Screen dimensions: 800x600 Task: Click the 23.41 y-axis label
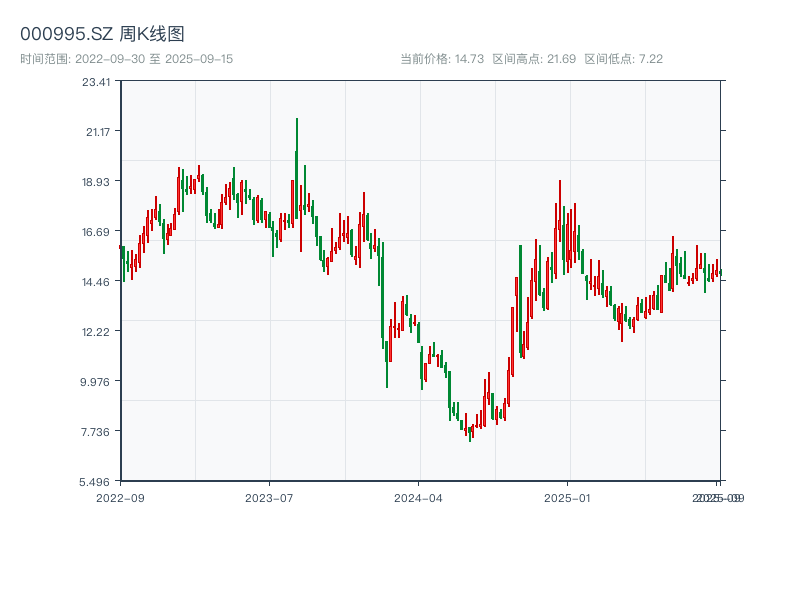pos(97,81)
